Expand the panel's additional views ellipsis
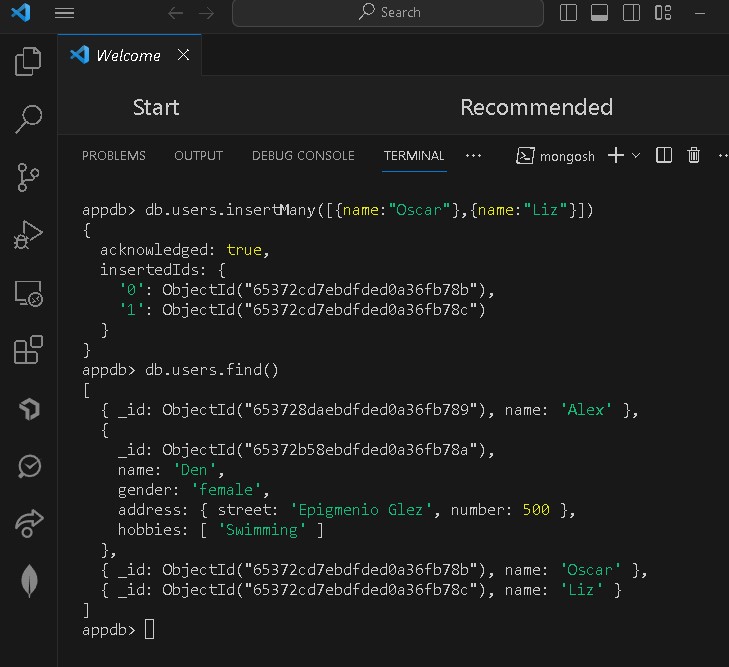Image resolution: width=729 pixels, height=667 pixels. point(474,155)
